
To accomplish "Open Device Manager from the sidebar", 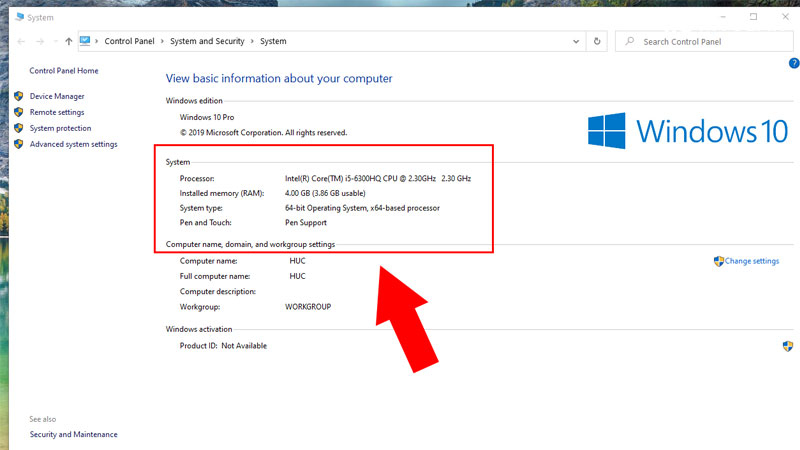I will tap(57, 96).
